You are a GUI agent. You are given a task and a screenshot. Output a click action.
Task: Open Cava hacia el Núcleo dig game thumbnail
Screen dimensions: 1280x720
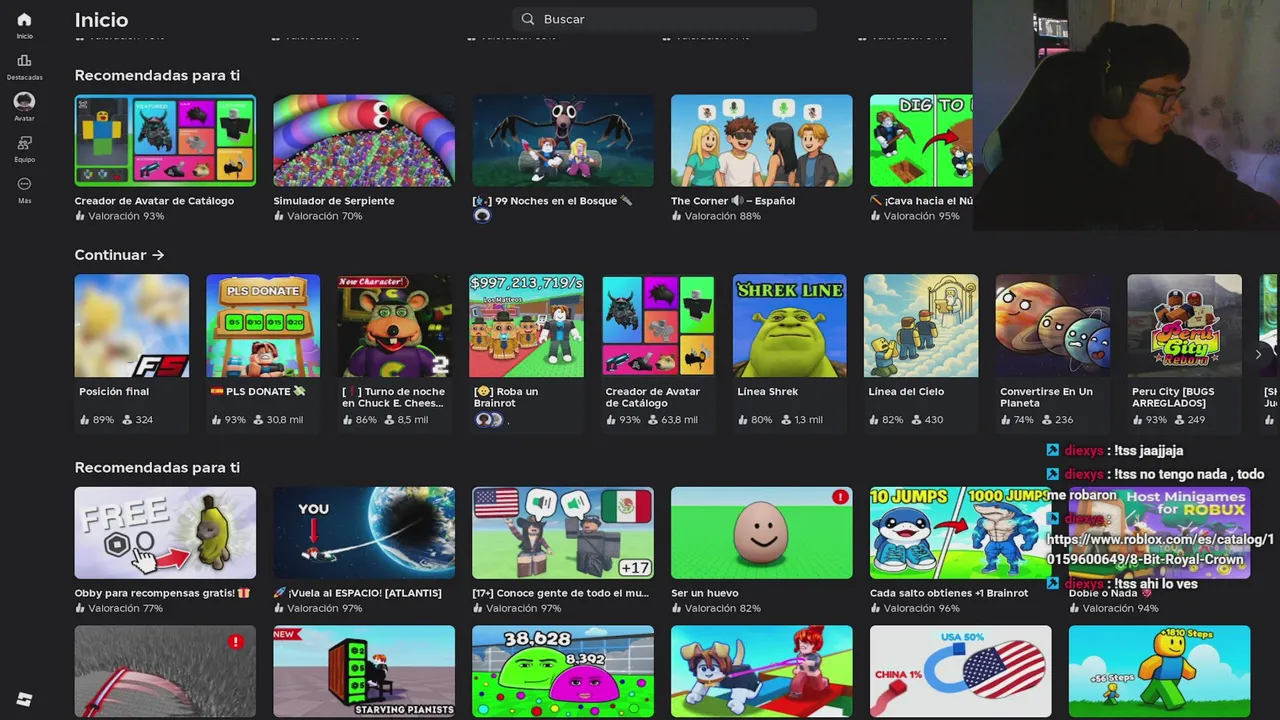[x=921, y=140]
